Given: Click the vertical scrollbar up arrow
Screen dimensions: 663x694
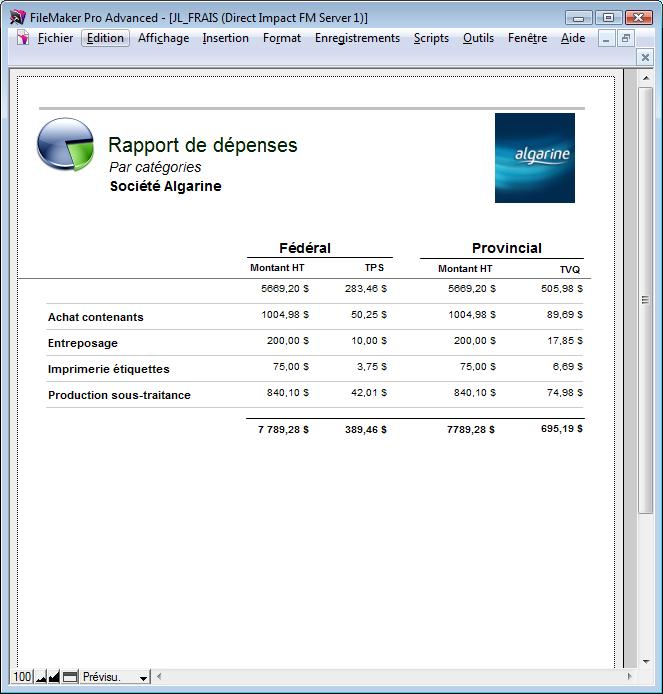Looking at the screenshot, I should coord(646,78).
